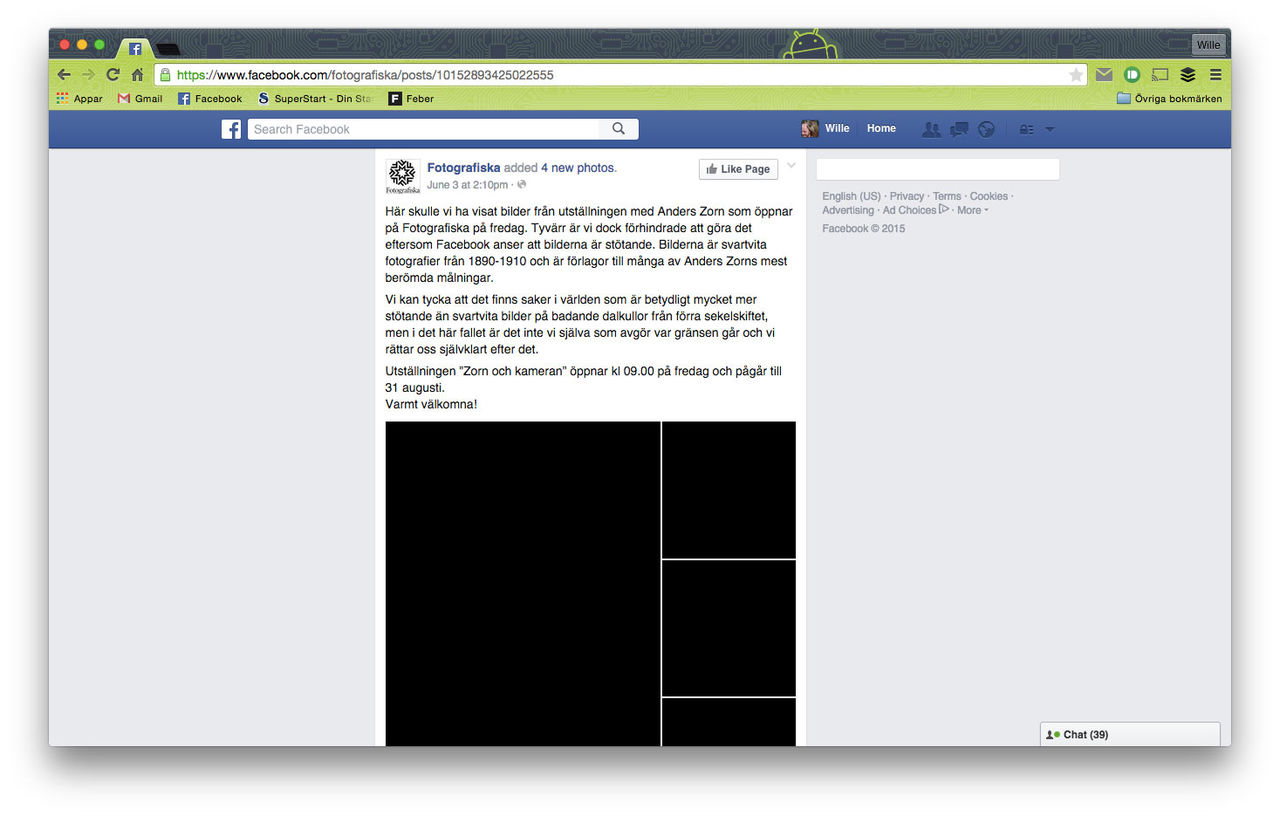Open the Cast extension icon
Viewport: 1280px width, 816px height.
(x=1160, y=75)
